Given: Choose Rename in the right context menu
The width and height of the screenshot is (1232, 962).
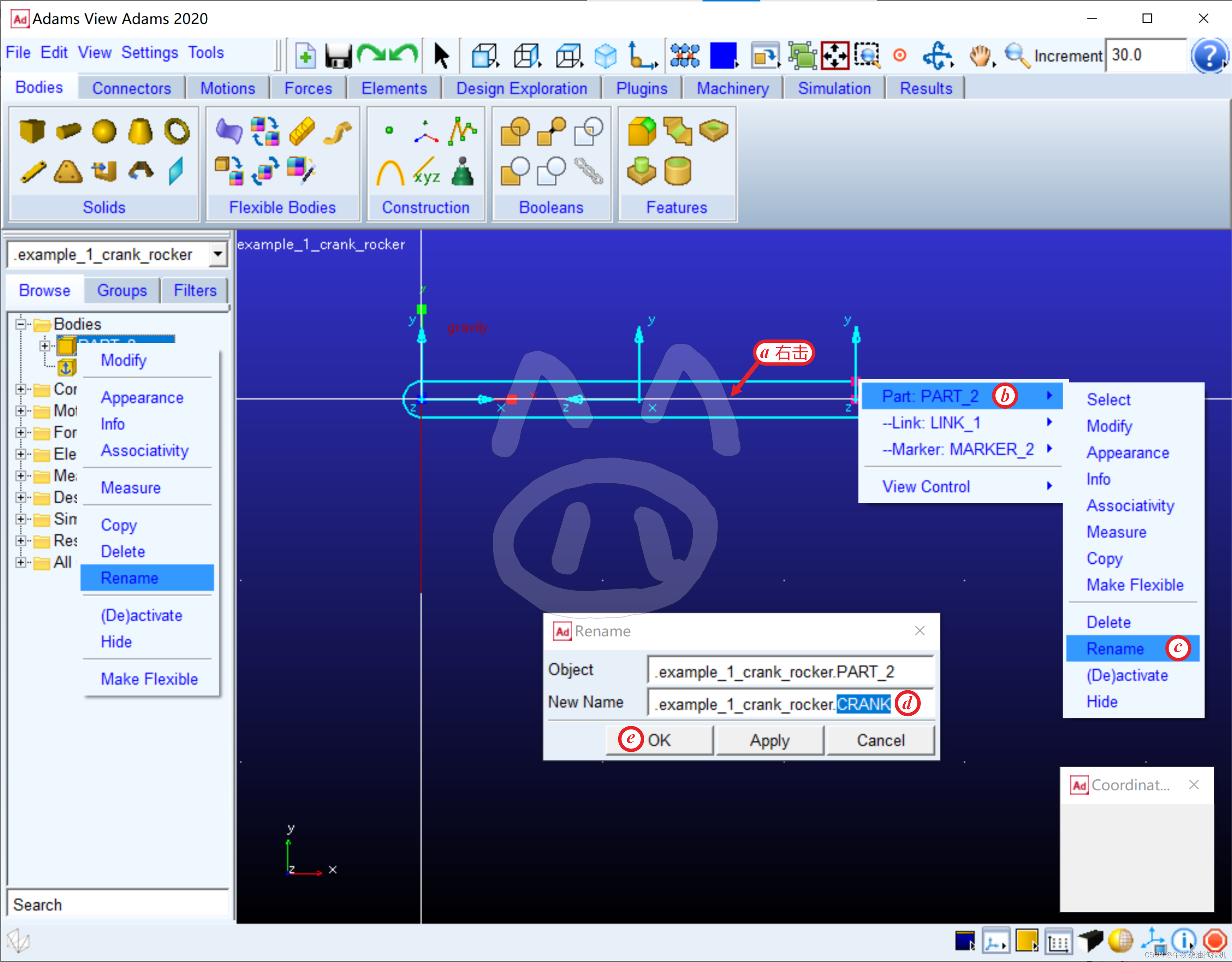Looking at the screenshot, I should 1115,648.
